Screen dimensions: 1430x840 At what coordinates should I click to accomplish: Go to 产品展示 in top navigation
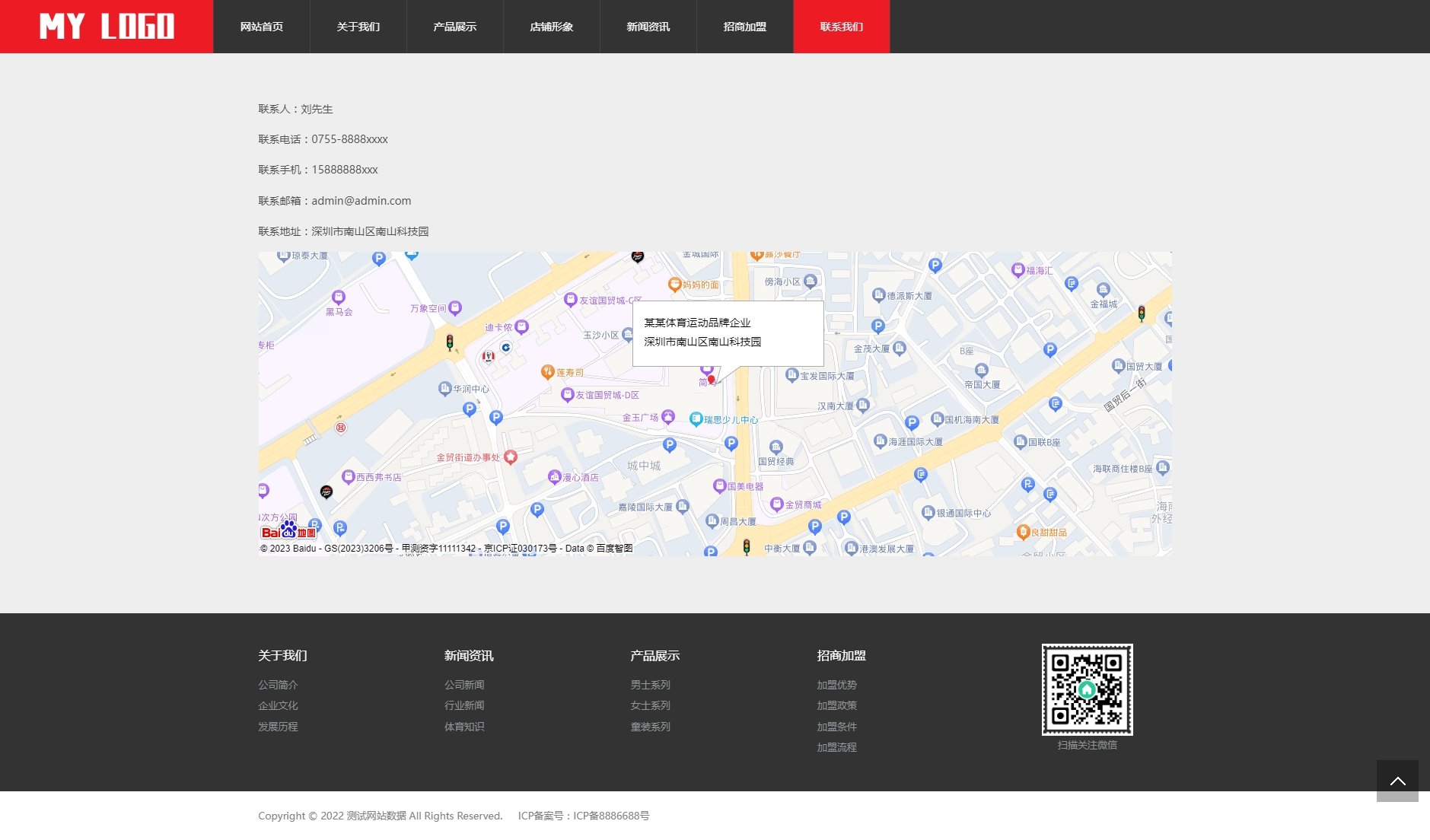coord(455,27)
